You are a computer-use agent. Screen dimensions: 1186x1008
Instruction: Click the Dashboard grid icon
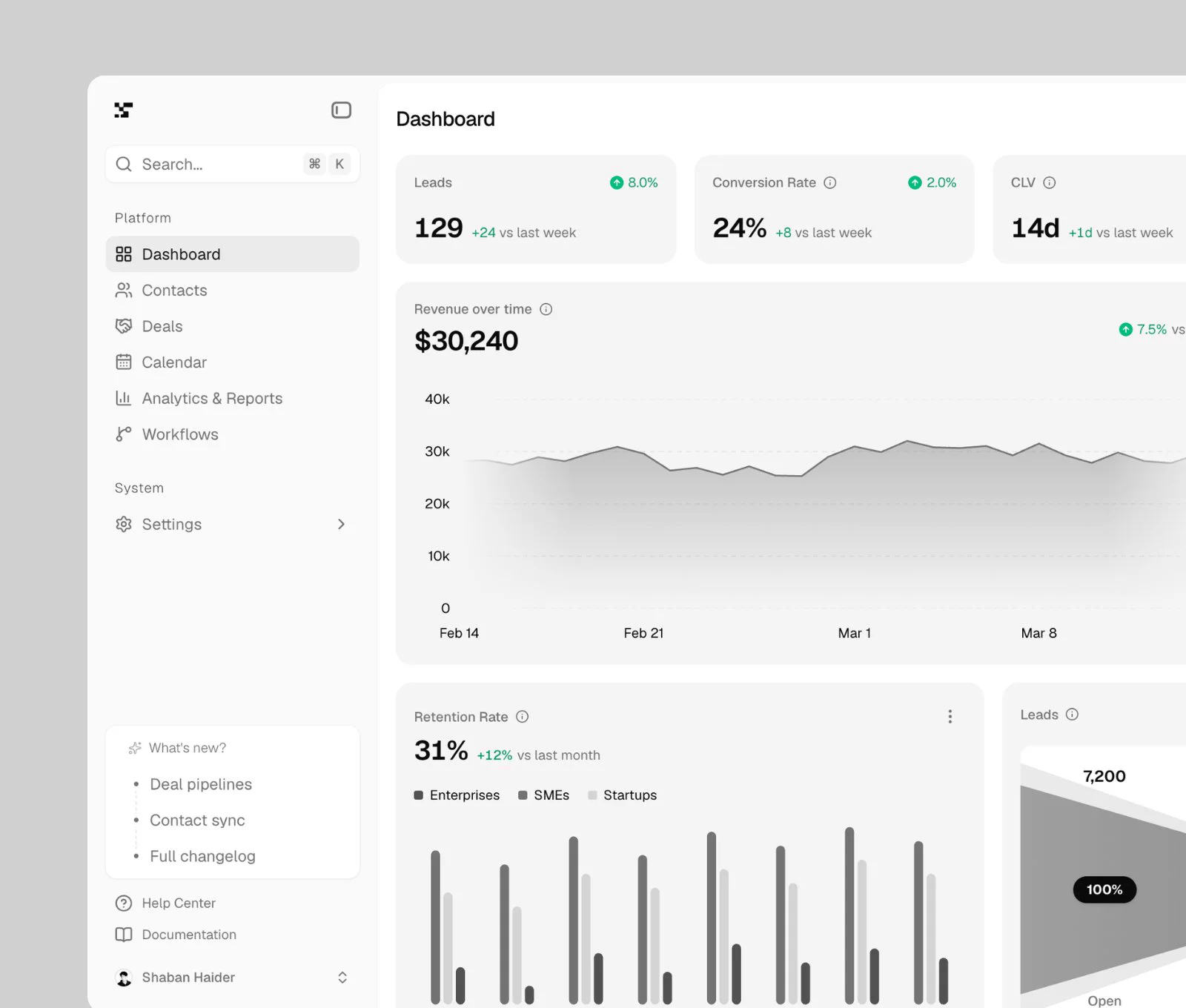point(124,254)
